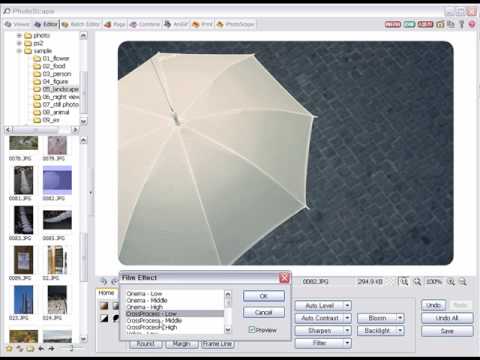
Task: Click the folder tree scroll-right arrow
Action: pos(76,129)
